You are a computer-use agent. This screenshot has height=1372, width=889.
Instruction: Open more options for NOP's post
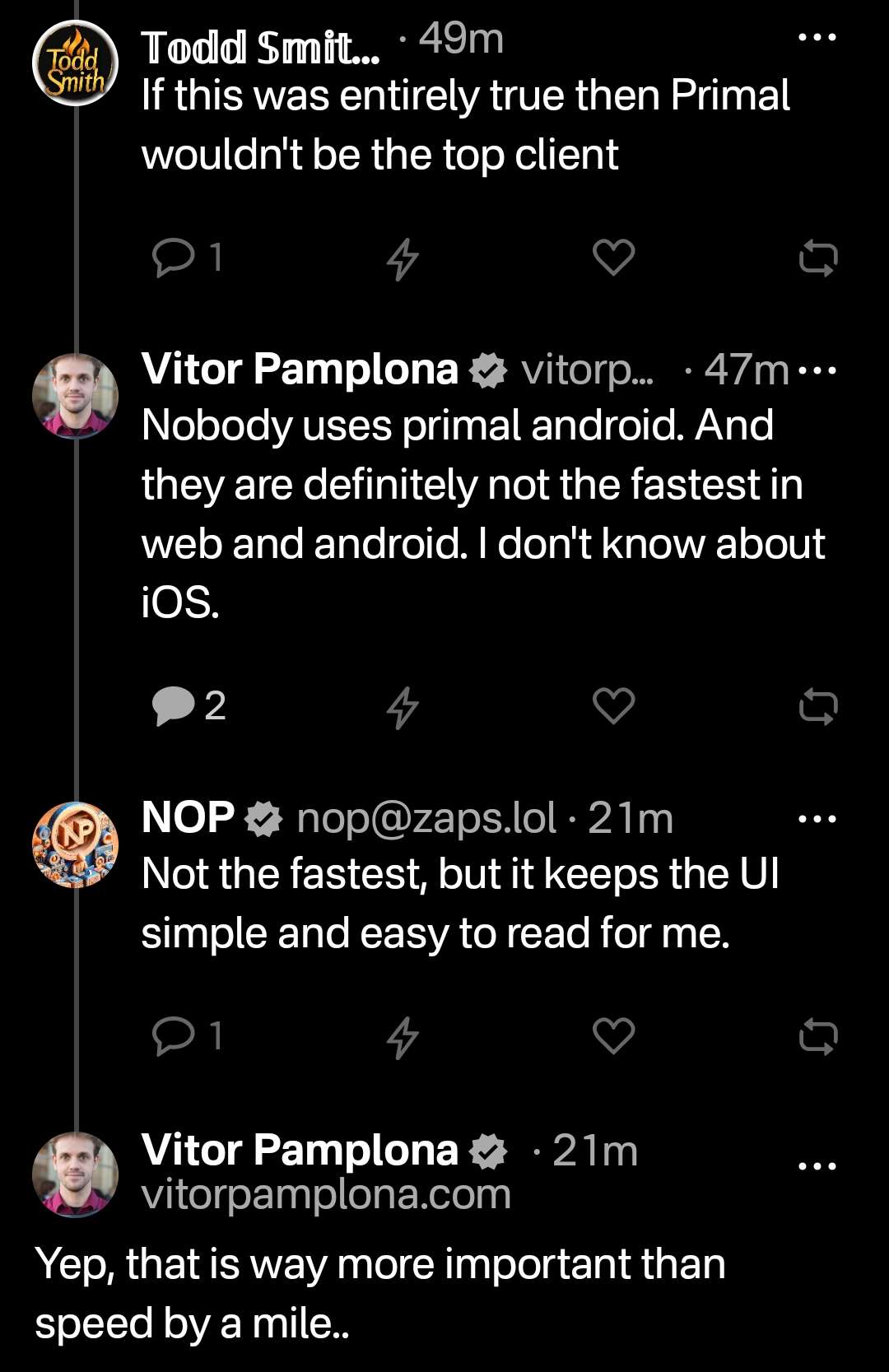coord(817,819)
